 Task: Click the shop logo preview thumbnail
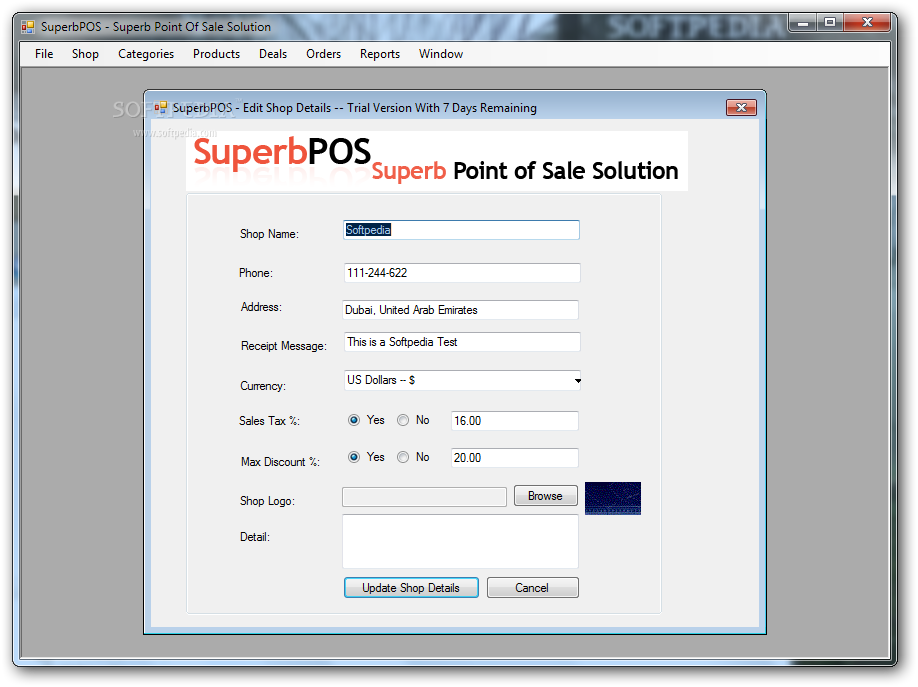pyautogui.click(x=613, y=498)
